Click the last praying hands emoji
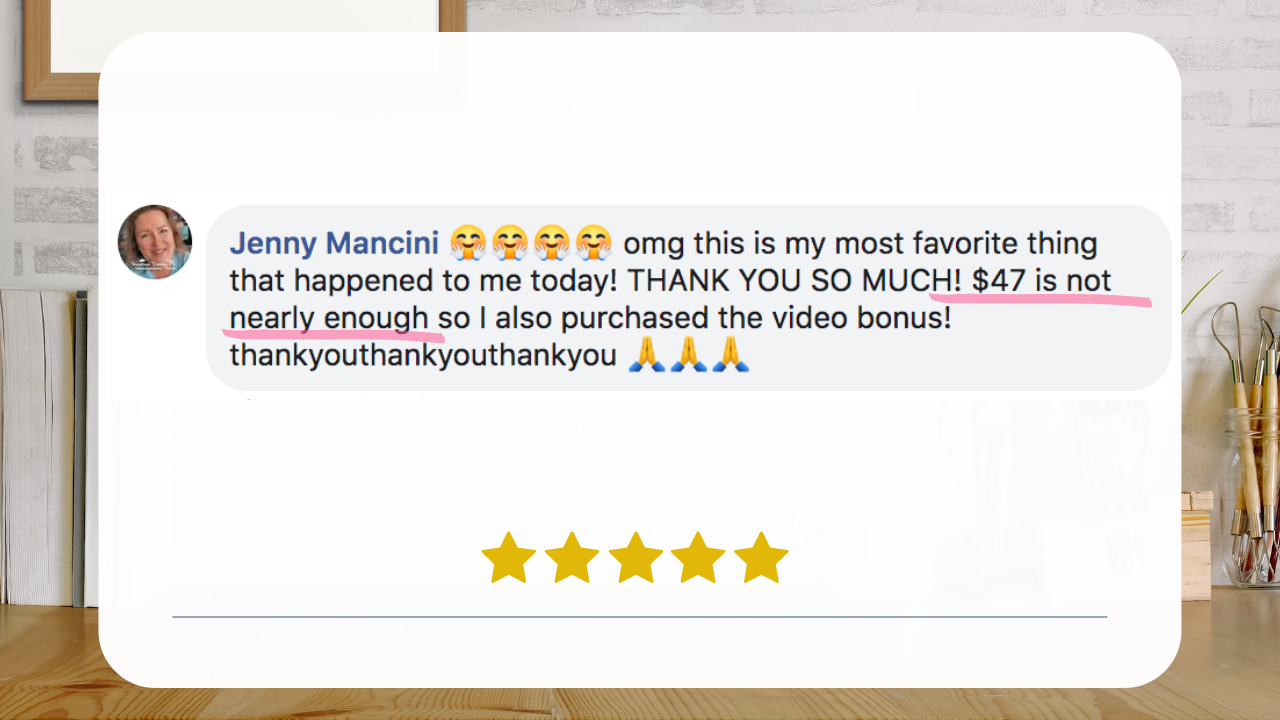This screenshot has height=720, width=1280. (x=730, y=355)
